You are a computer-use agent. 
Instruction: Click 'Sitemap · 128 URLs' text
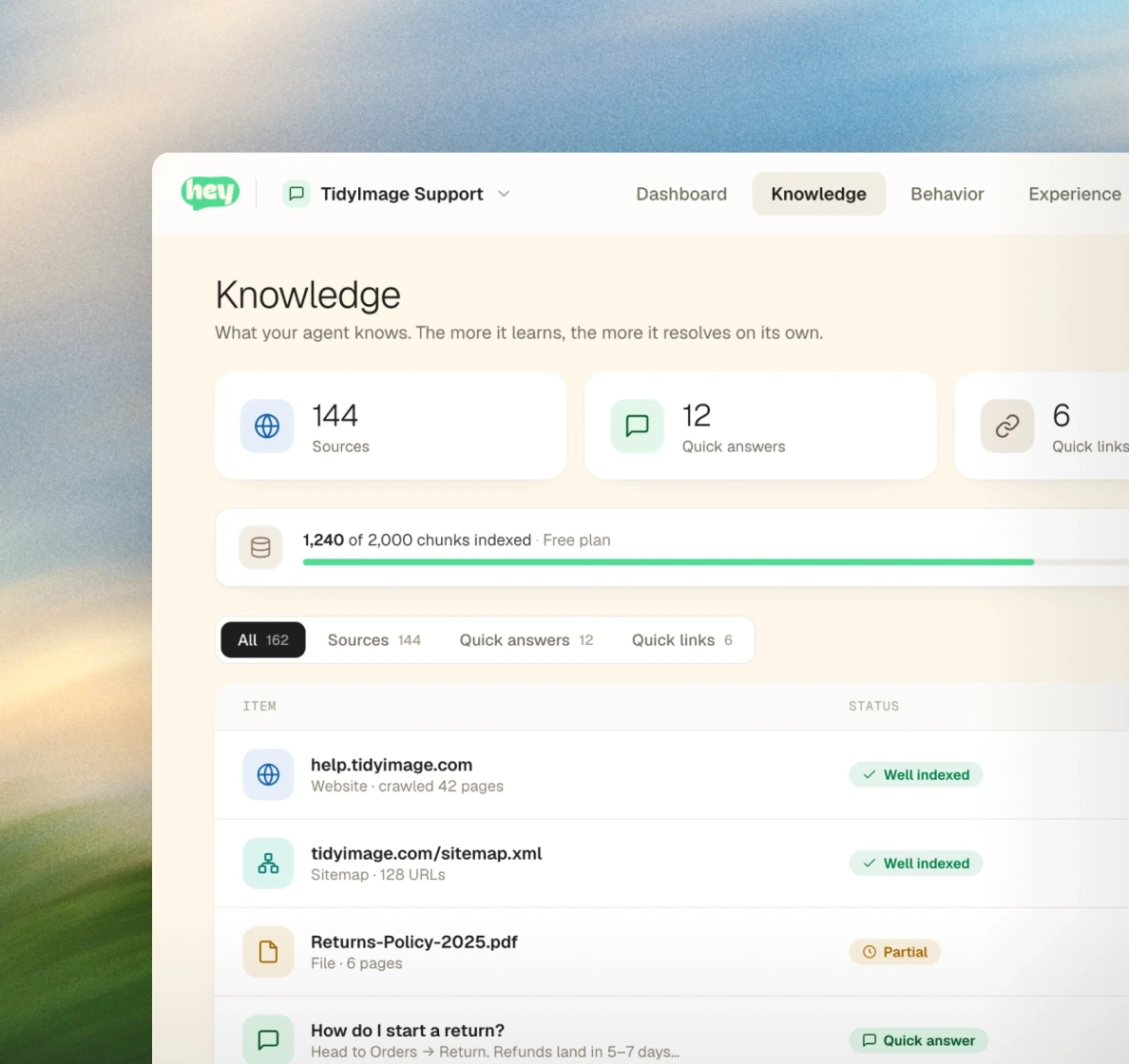coord(378,875)
